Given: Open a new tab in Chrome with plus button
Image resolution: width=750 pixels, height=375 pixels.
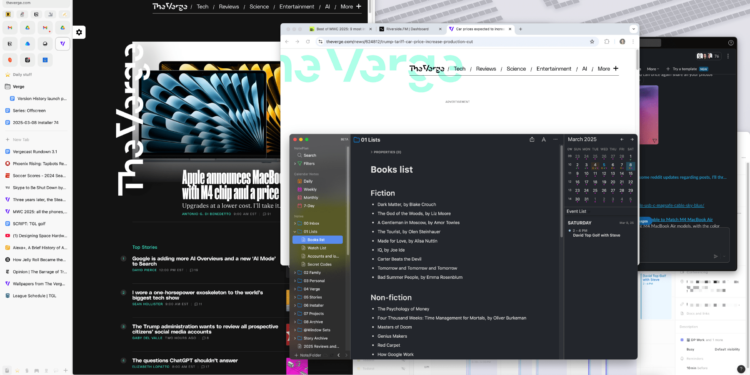Looking at the screenshot, I should tap(520, 29).
